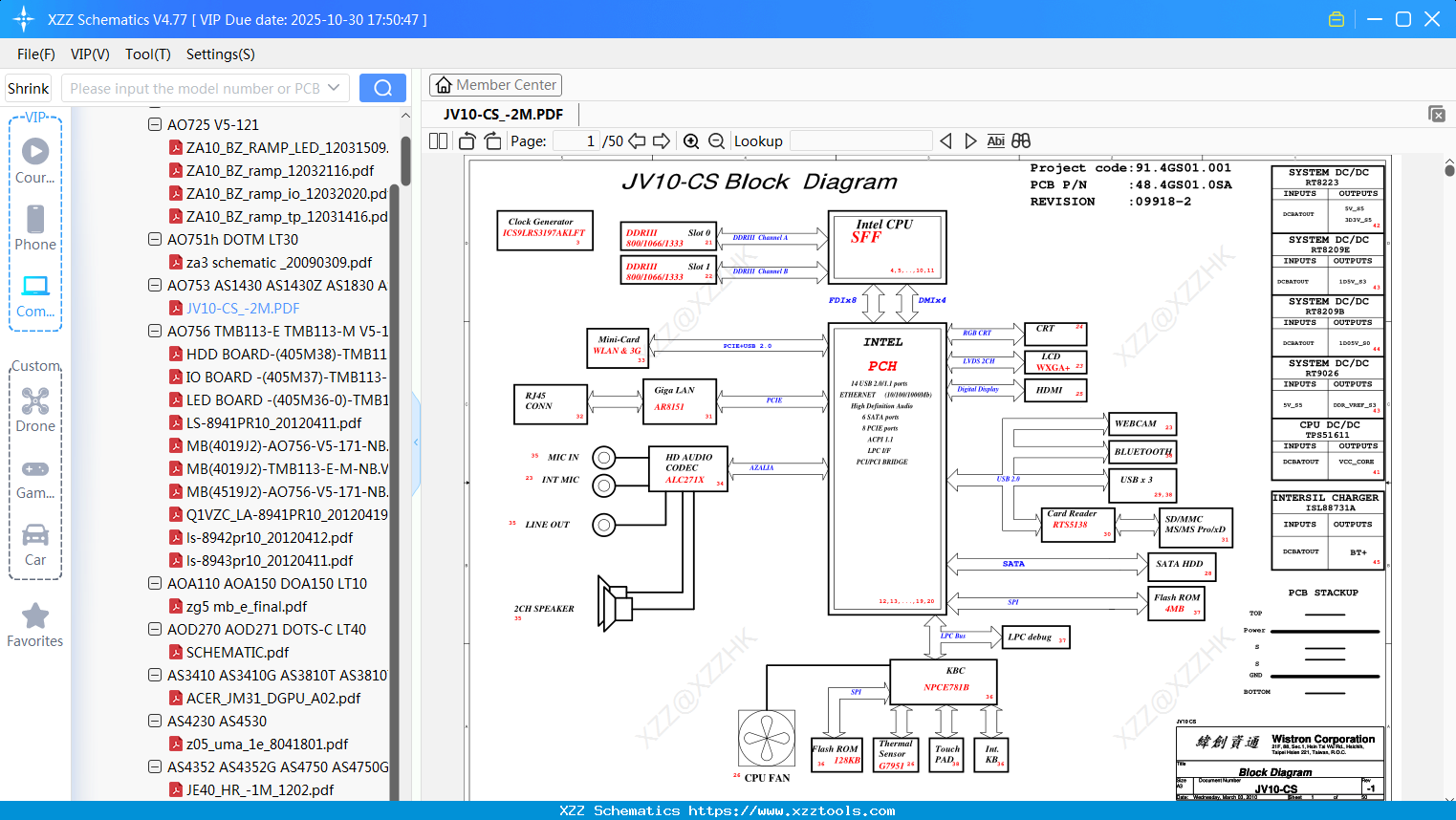Image resolution: width=1456 pixels, height=820 pixels.
Task: Open Favorites from the sidebar
Action: (35, 625)
